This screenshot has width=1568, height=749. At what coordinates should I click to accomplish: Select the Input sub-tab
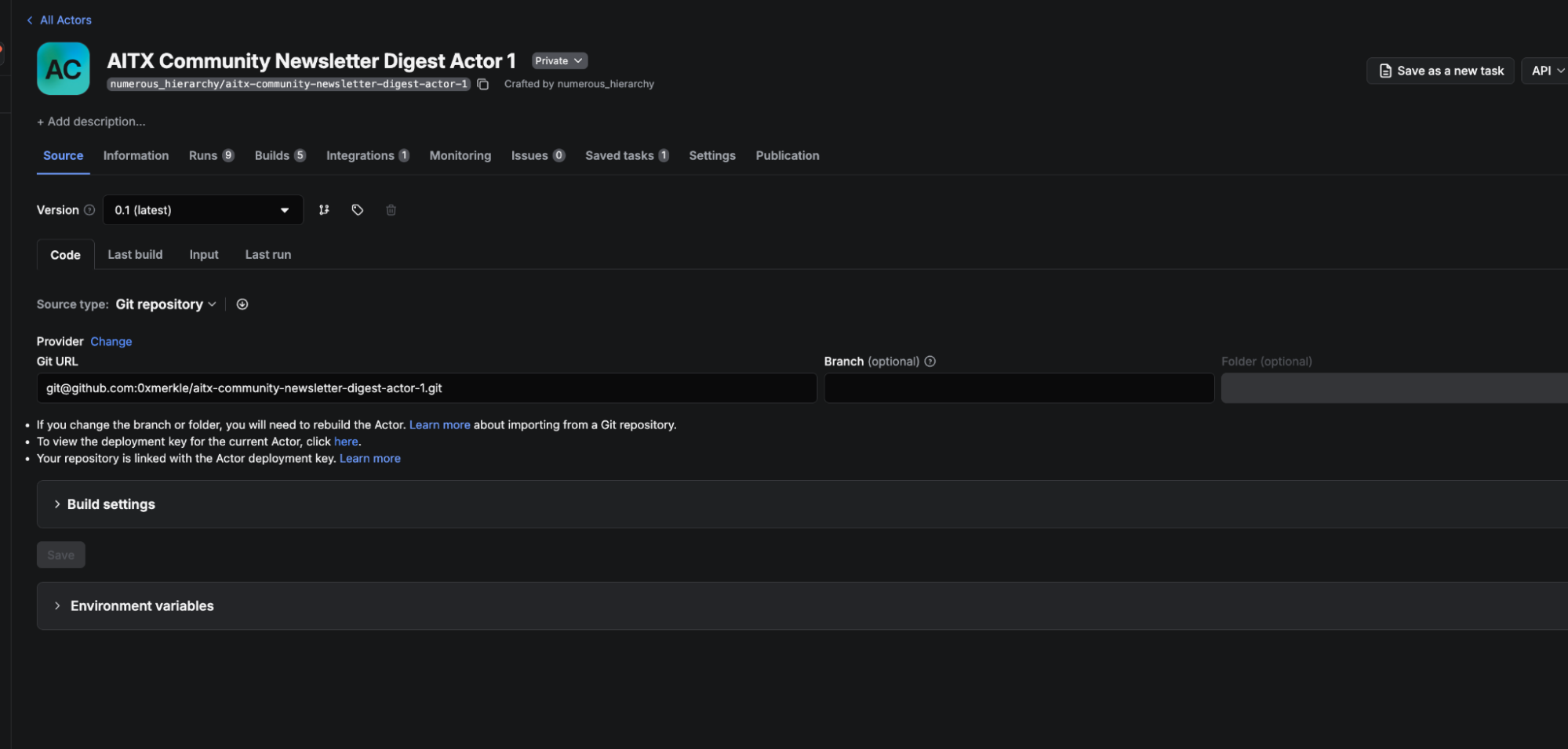pos(204,255)
